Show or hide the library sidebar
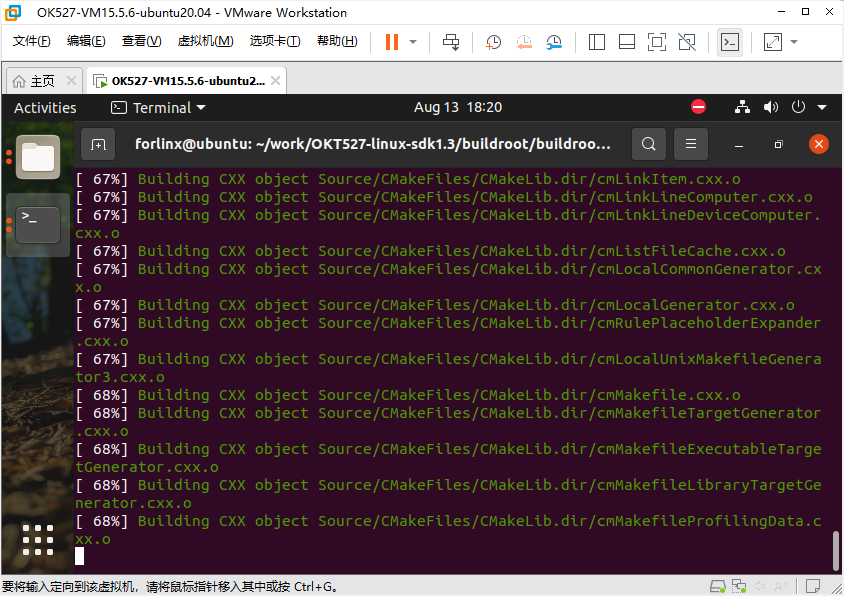 (596, 42)
